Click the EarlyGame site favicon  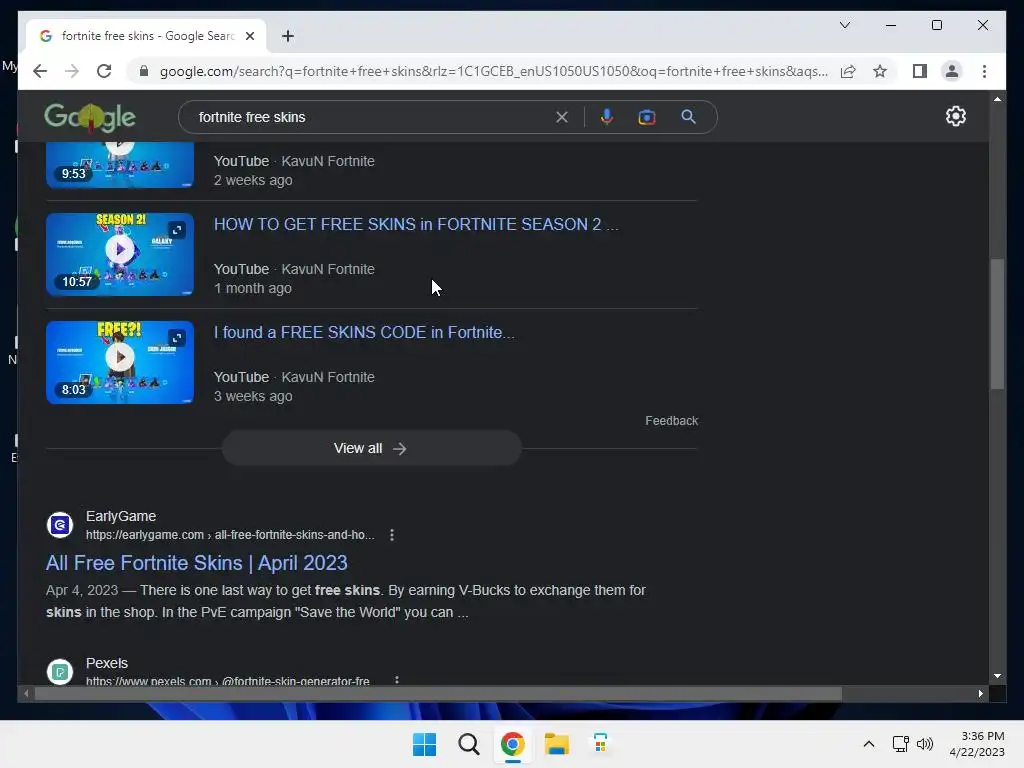(60, 524)
